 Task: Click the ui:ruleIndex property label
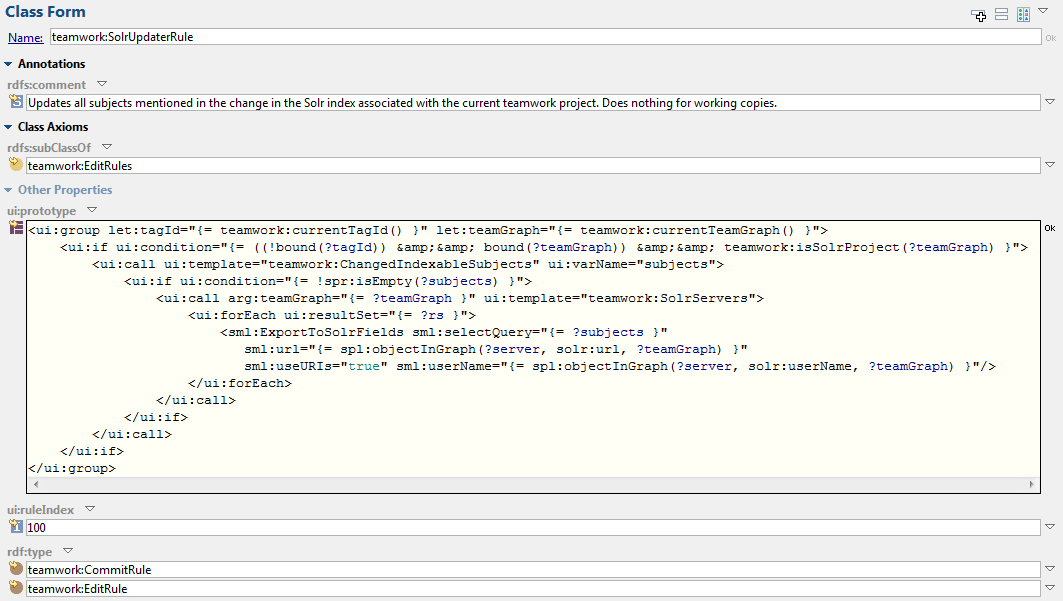(x=41, y=510)
